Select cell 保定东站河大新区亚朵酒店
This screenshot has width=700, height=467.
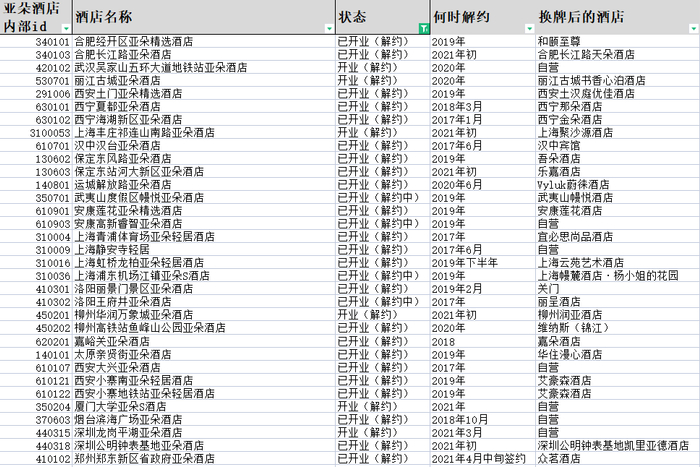pos(204,171)
